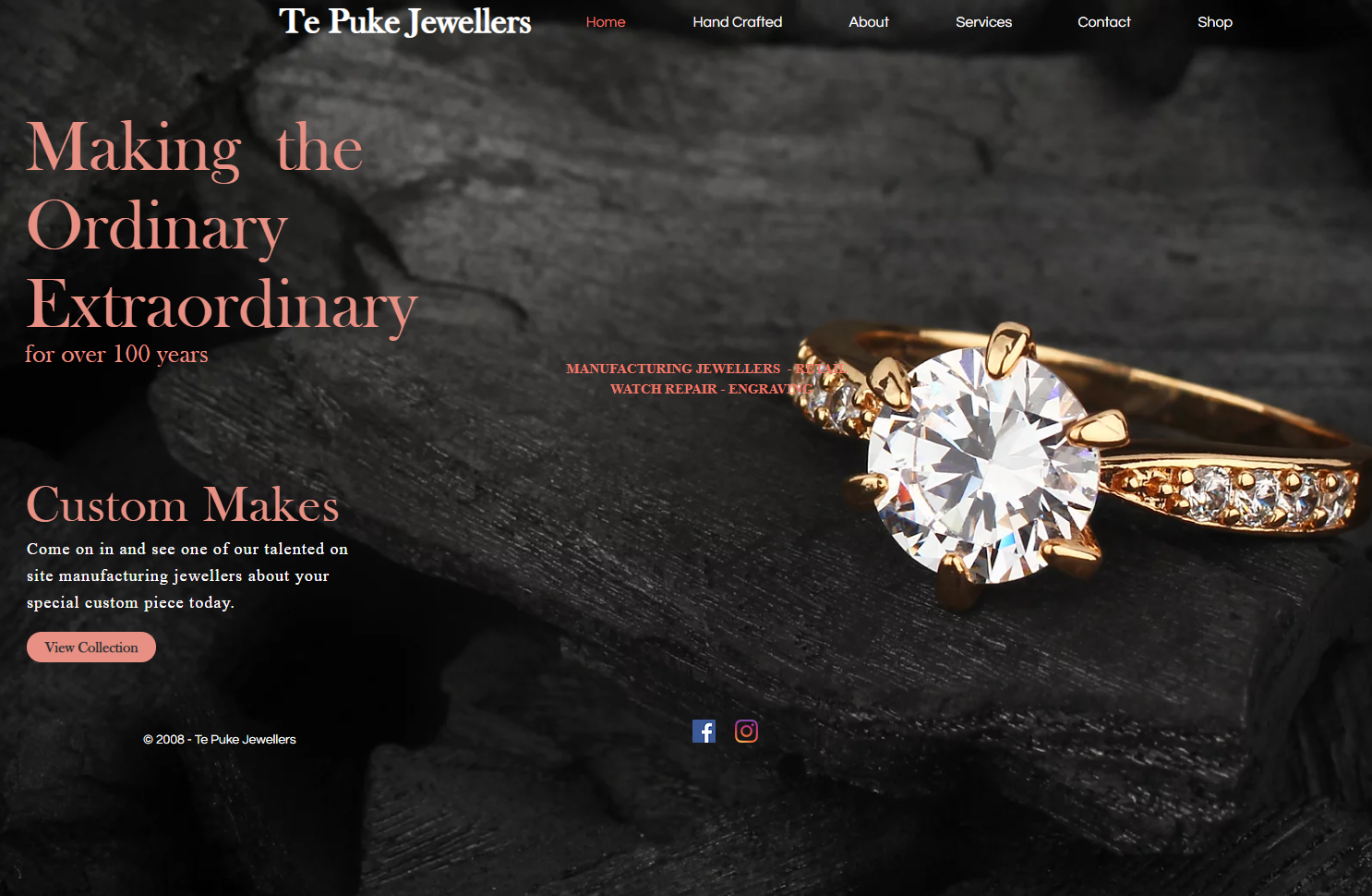Click the 'for over 100 years' tagline
Image resolution: width=1372 pixels, height=896 pixels.
(116, 355)
